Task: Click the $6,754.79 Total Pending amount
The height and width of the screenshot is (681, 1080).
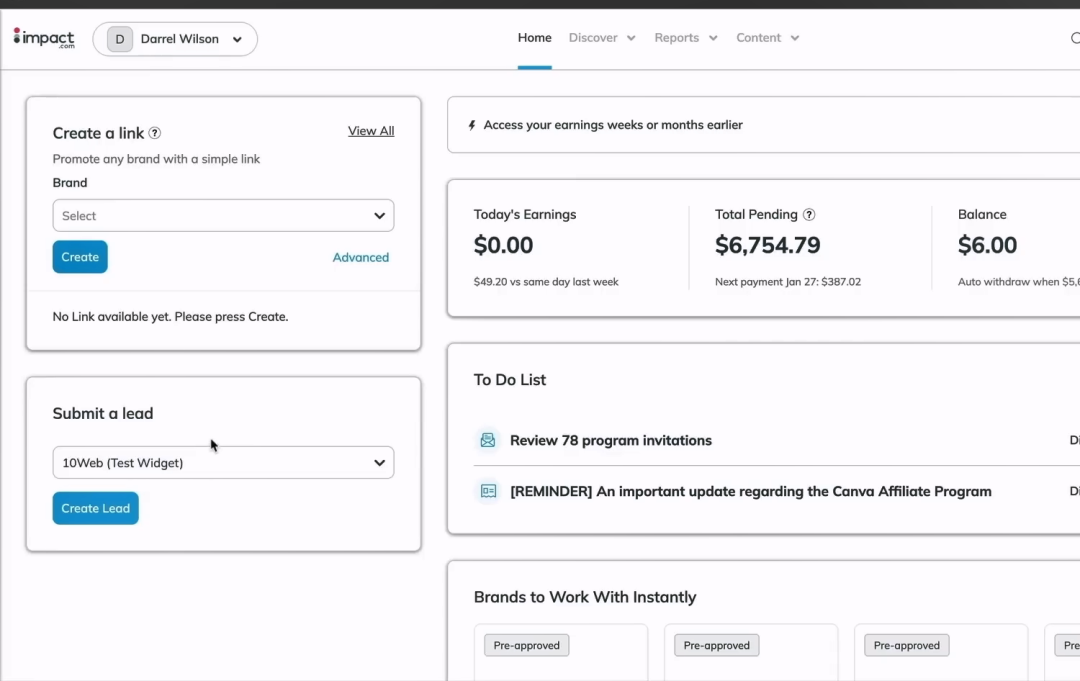Action: click(x=768, y=245)
